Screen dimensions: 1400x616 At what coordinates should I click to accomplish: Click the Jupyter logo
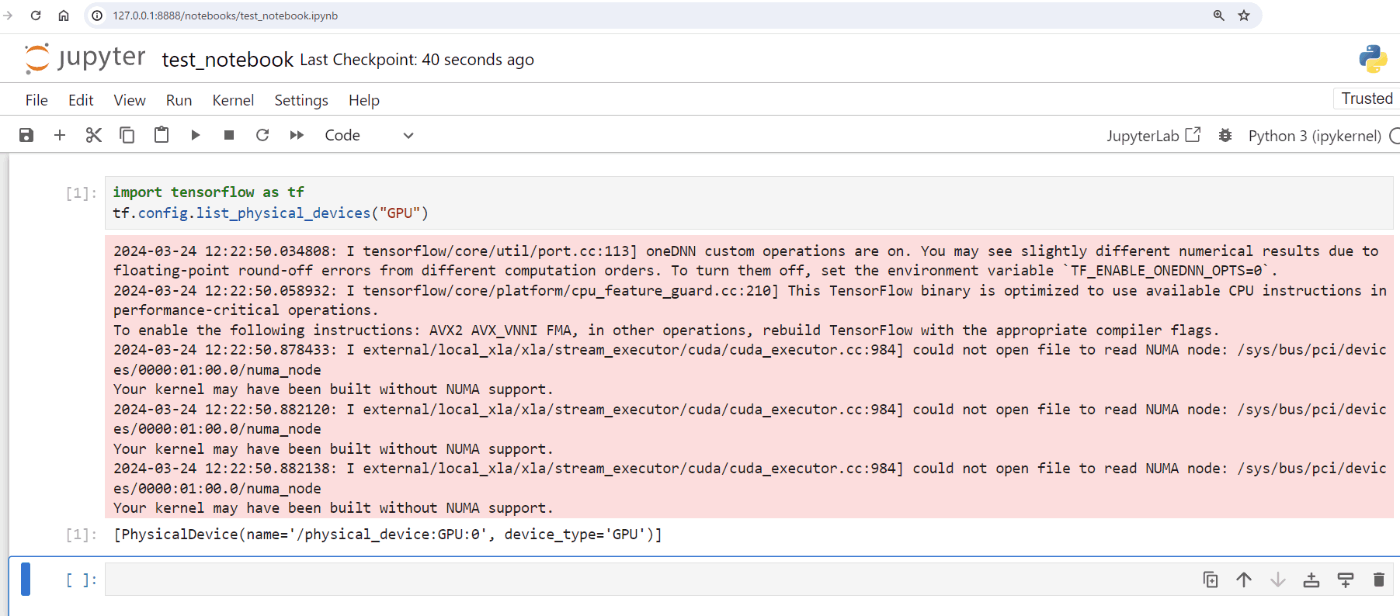[85, 59]
